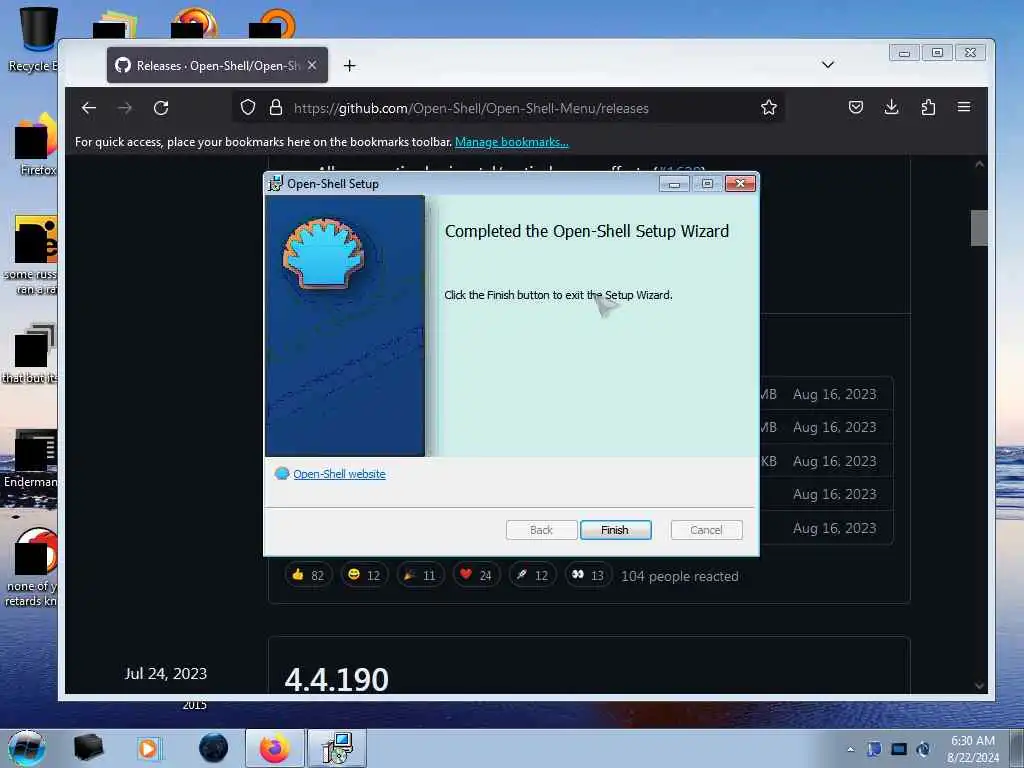Image resolution: width=1024 pixels, height=768 pixels.
Task: Select the Releases Open-Shell tab
Action: [x=217, y=65]
